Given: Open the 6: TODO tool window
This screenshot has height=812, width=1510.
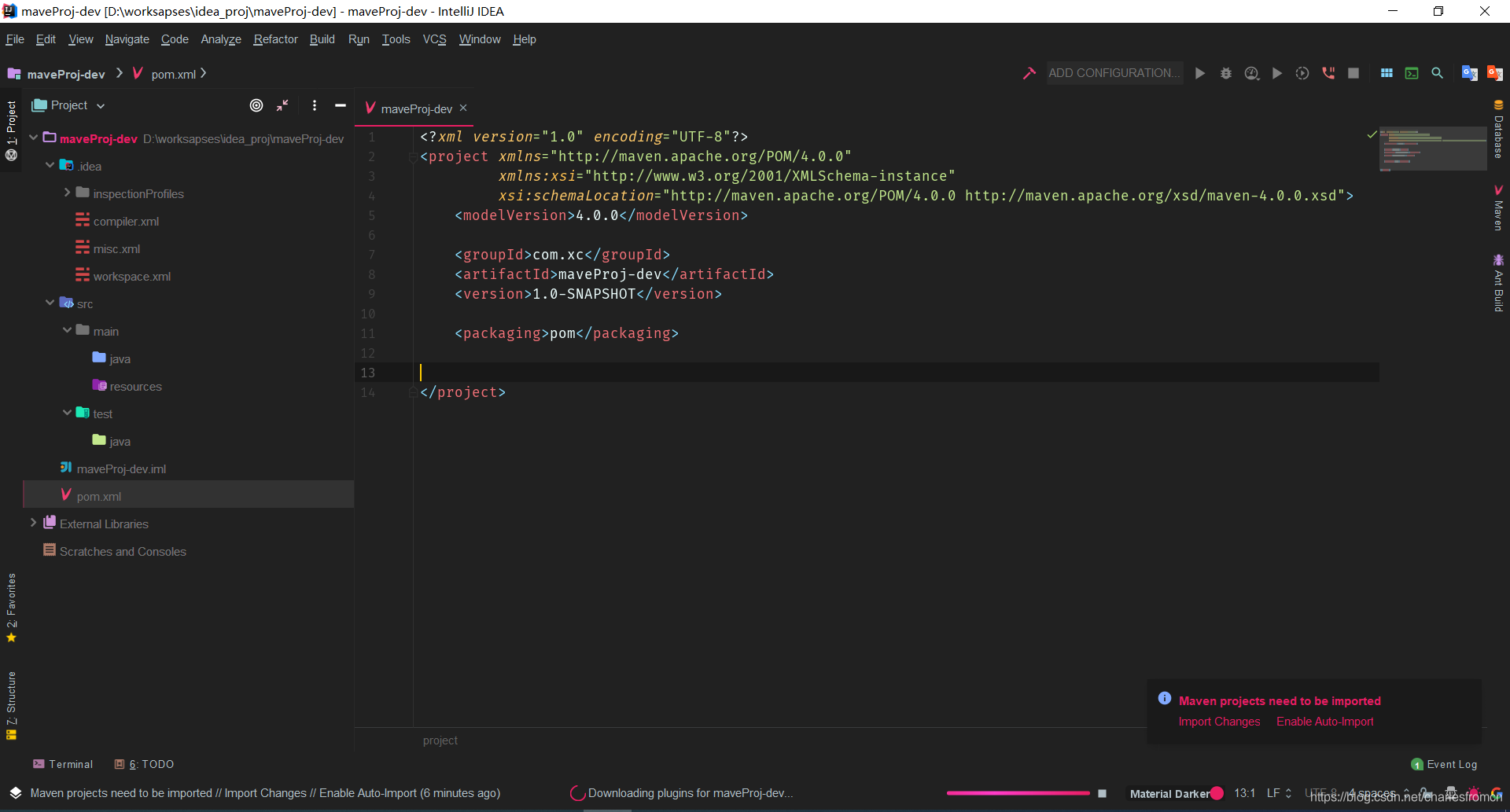Looking at the screenshot, I should (x=145, y=764).
